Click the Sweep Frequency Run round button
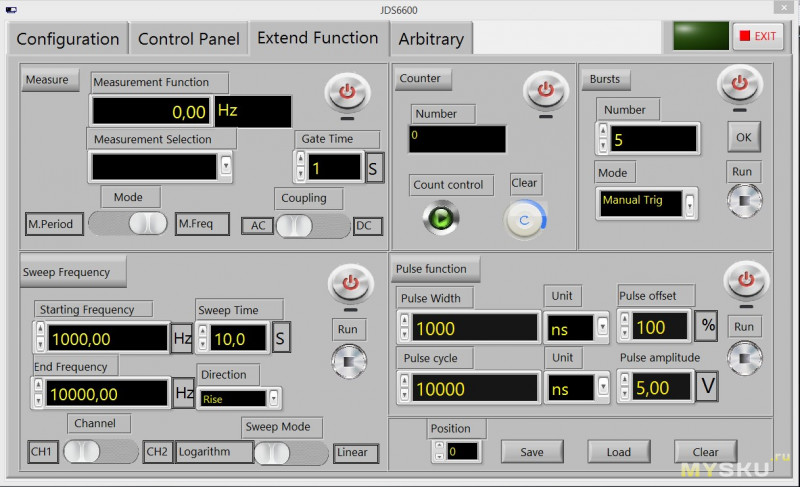The width and height of the screenshot is (800, 487). (x=349, y=361)
